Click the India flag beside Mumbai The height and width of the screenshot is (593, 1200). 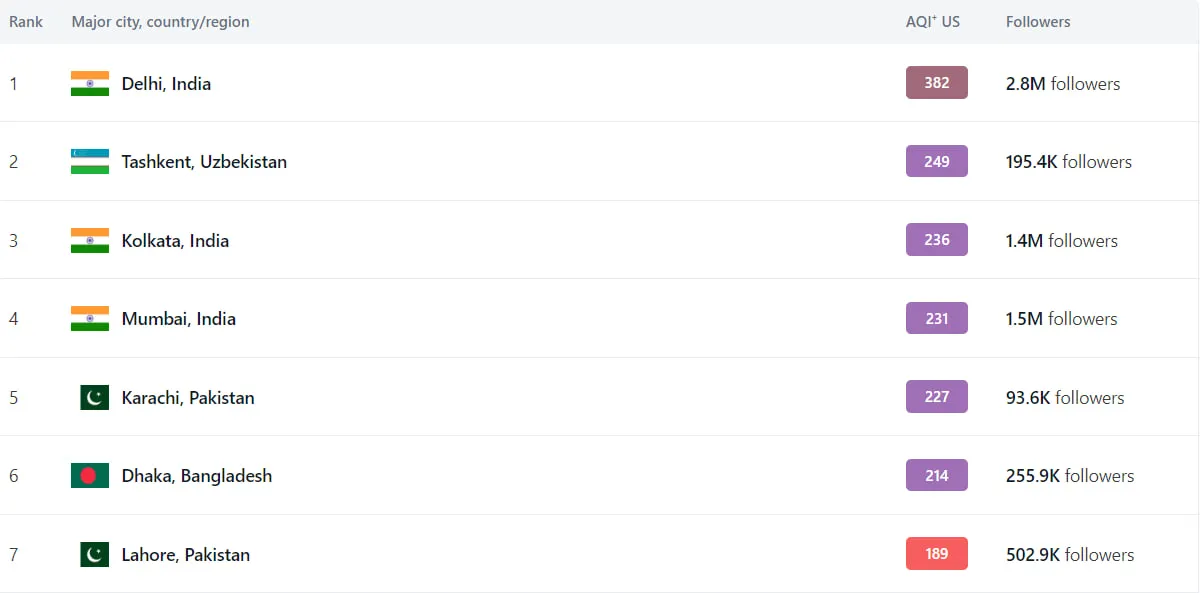90,319
